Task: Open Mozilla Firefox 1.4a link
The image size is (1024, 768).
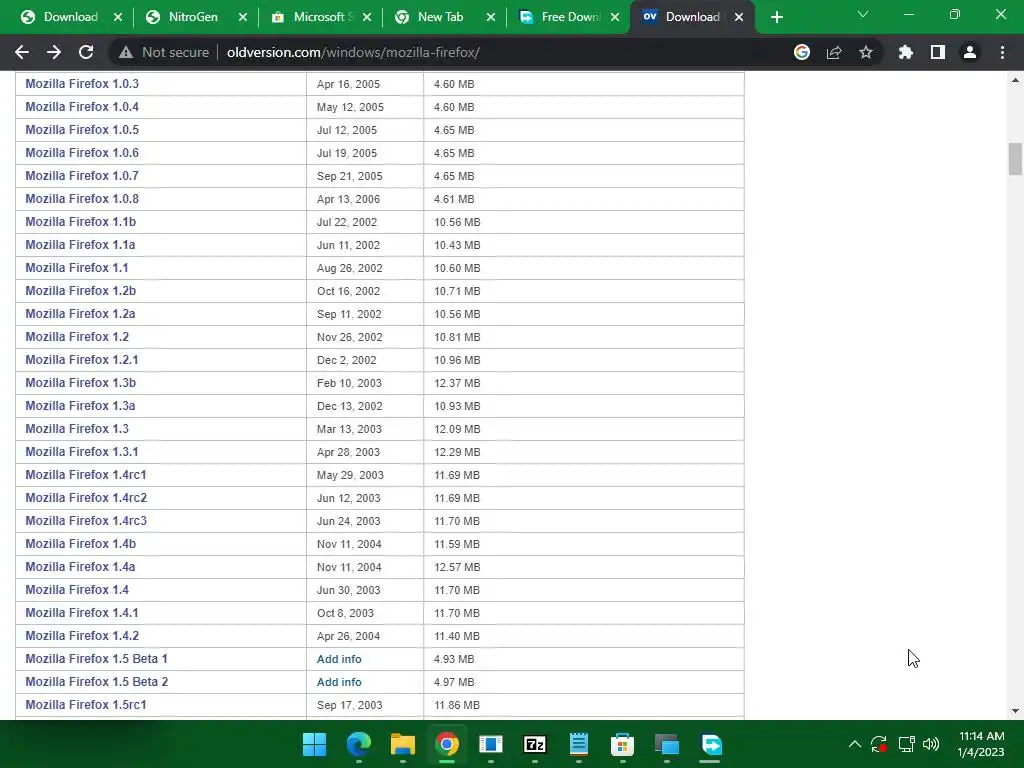Action: pyautogui.click(x=80, y=566)
